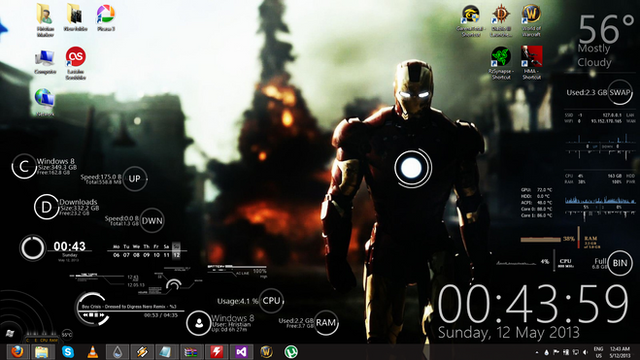The height and width of the screenshot is (360, 640).
Task: Launch the HMA Hitman shortcut
Action: [531, 62]
